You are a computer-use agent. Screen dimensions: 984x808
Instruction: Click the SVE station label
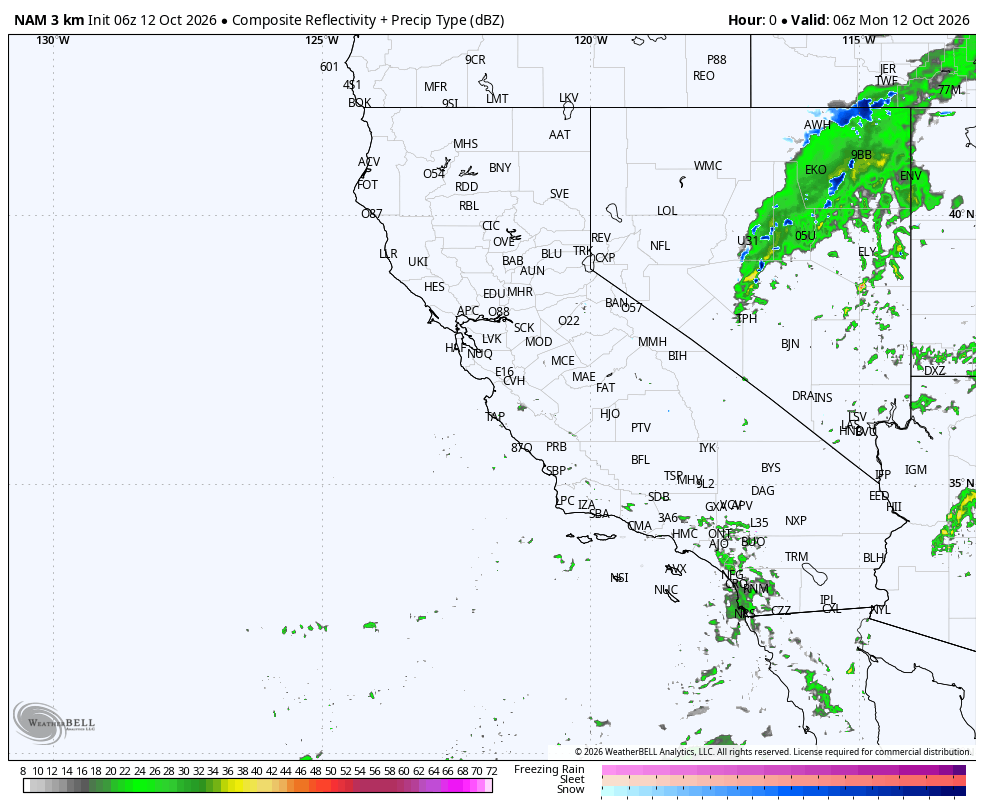[x=560, y=194]
